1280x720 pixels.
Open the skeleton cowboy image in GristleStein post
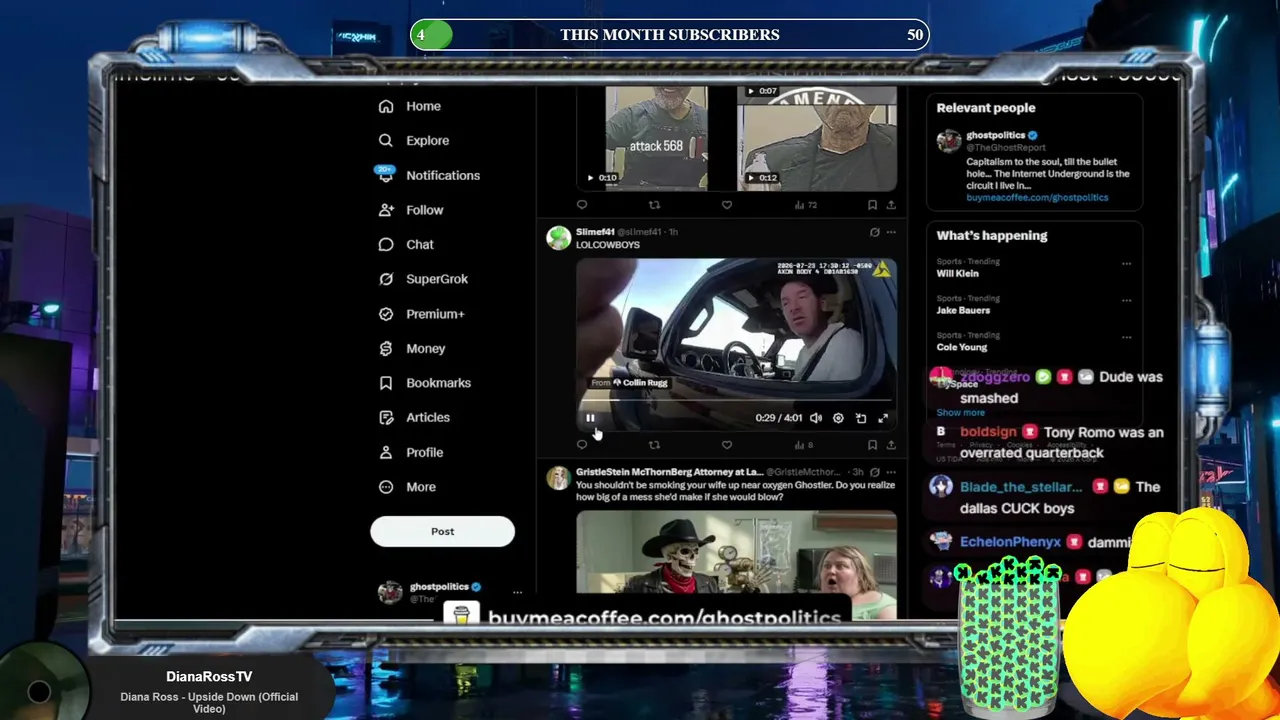pyautogui.click(x=736, y=552)
